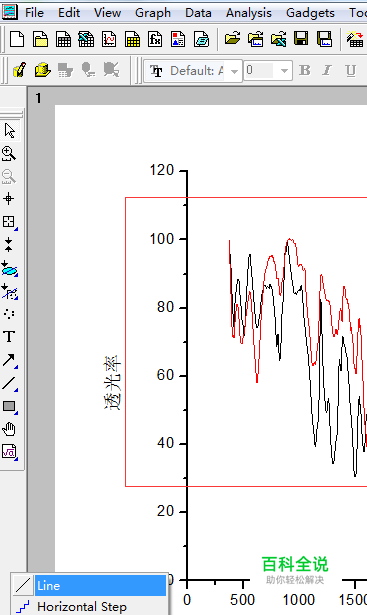Click the X axis tick label 1000
367x615 pixels.
pos(299,600)
